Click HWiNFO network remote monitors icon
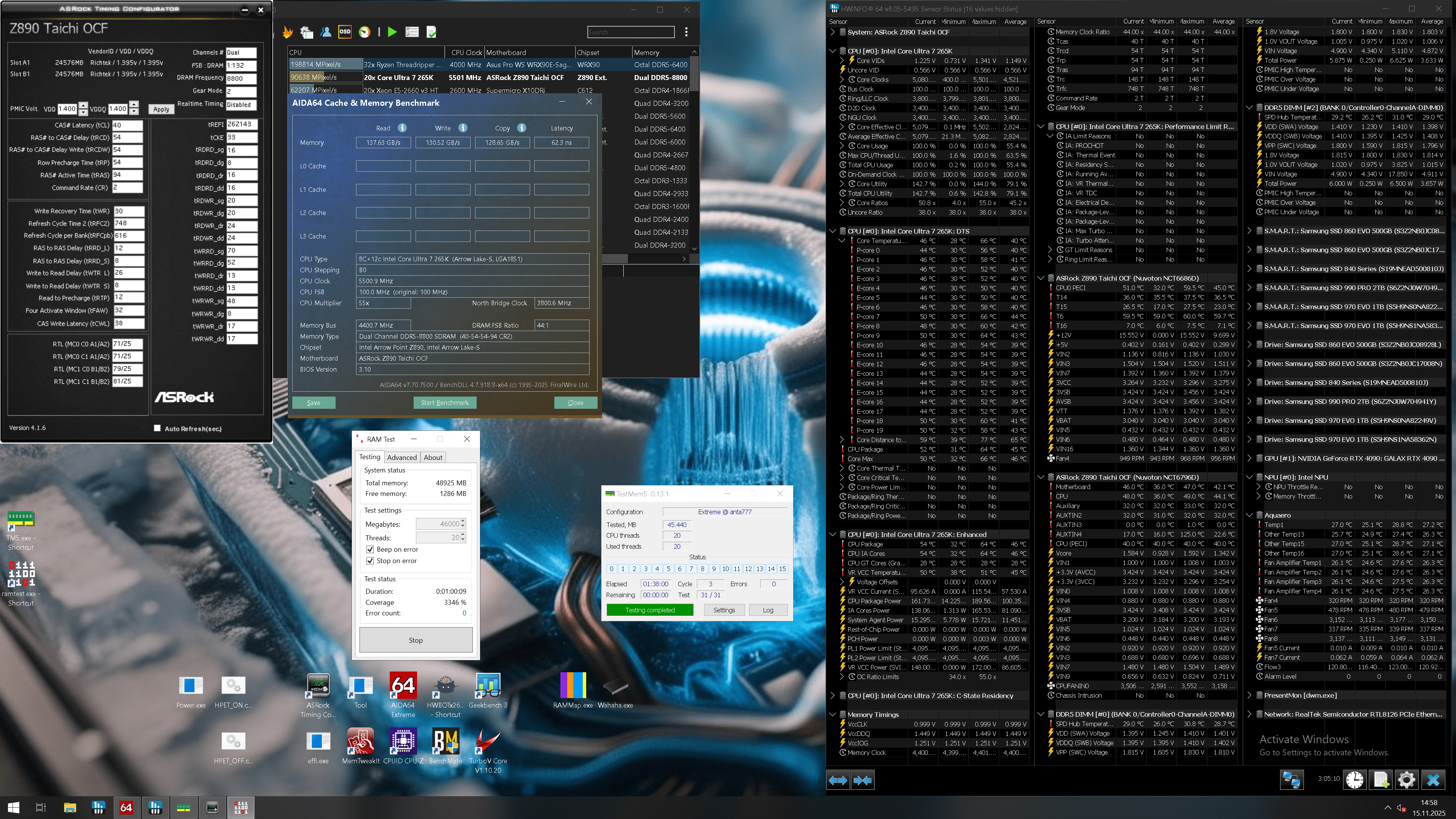This screenshot has height=819, width=1456. (1291, 780)
